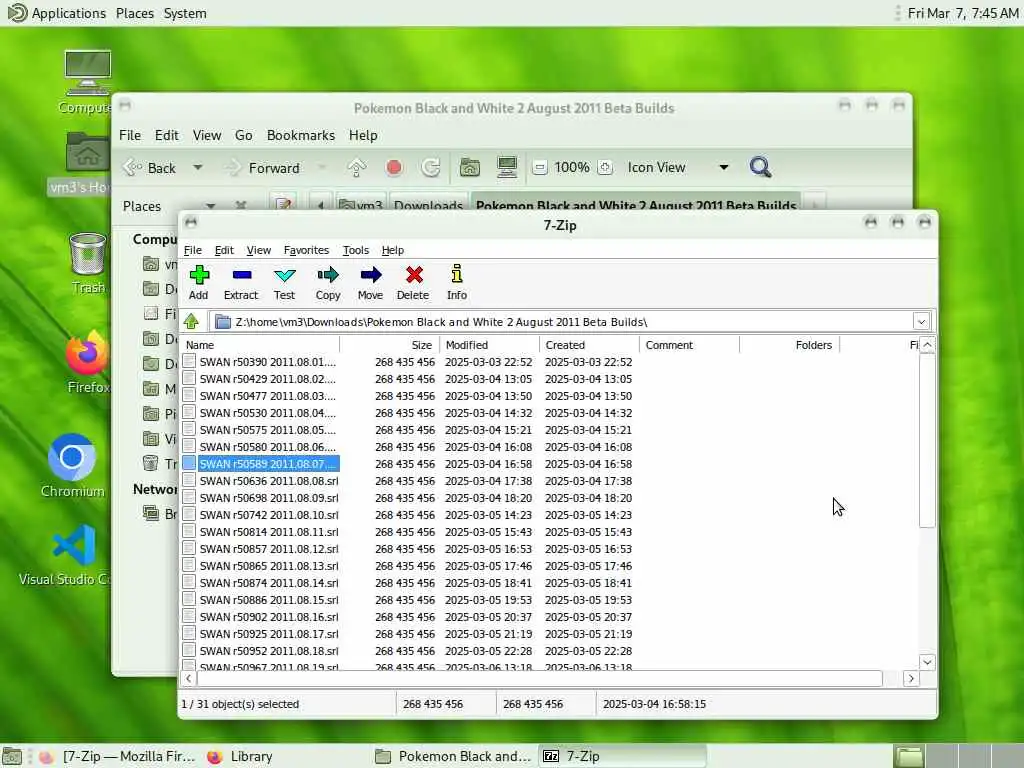1024x768 pixels.
Task: Click the scroll right arrow in 7-Zip
Action: click(911, 679)
